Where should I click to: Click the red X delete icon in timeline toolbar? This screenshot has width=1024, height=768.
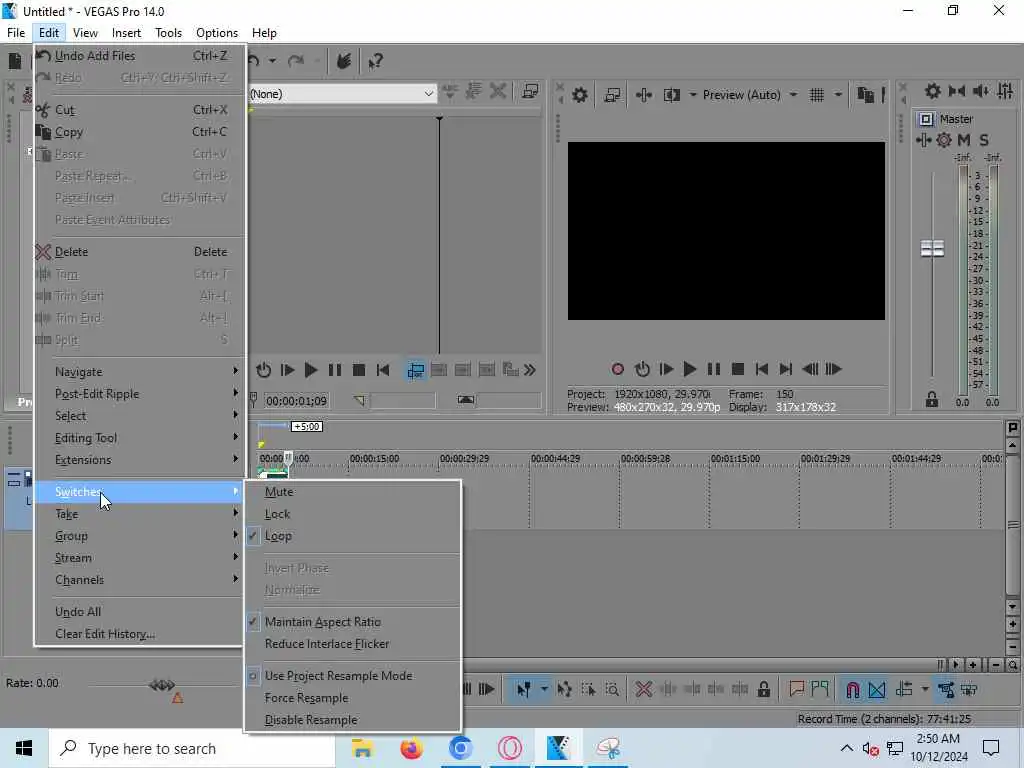click(x=643, y=690)
